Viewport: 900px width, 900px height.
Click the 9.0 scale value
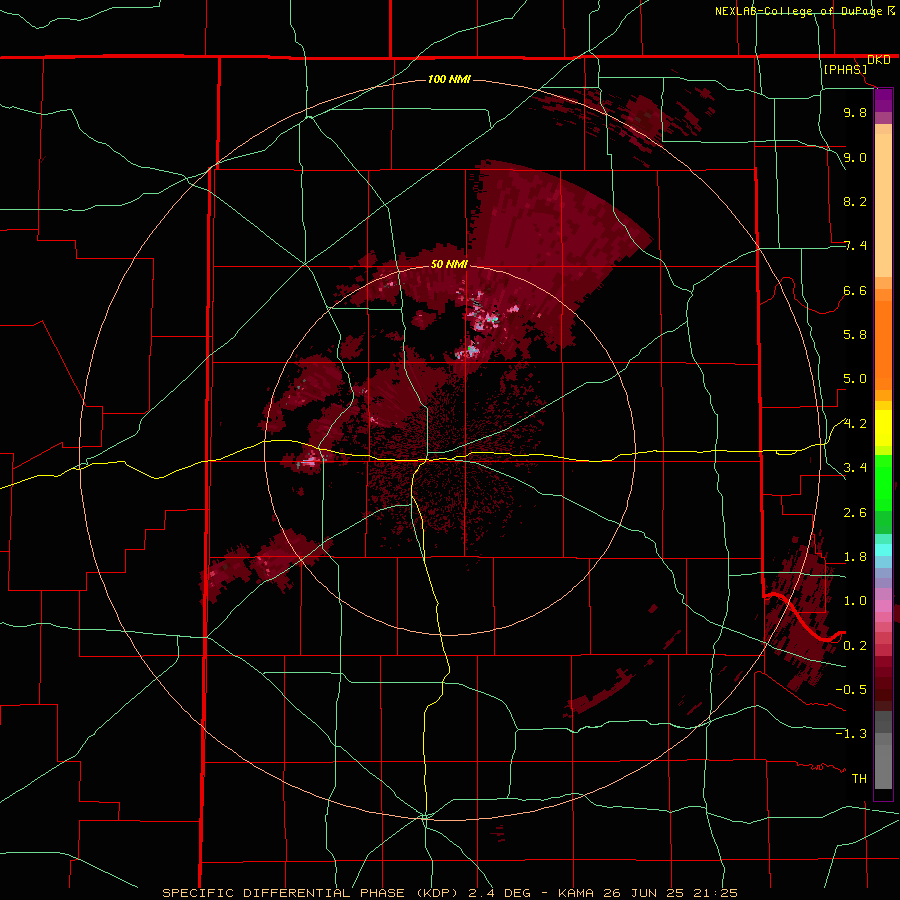click(x=855, y=157)
